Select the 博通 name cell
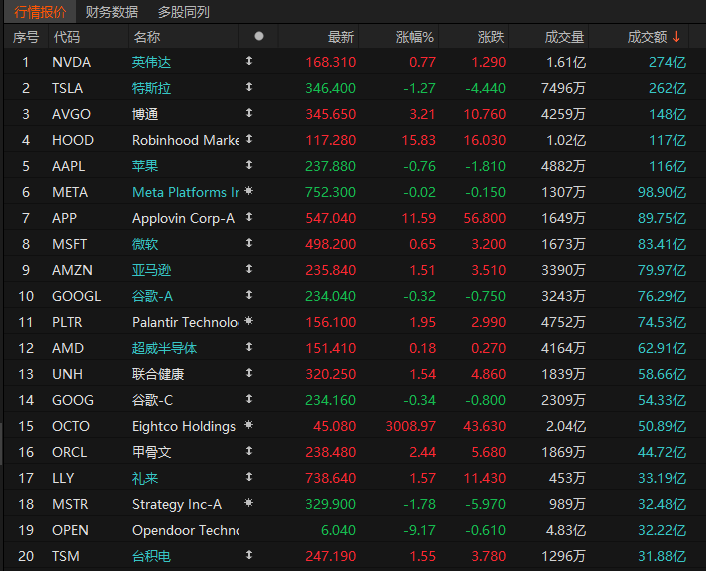Viewport: 706px width, 571px height. pos(145,114)
